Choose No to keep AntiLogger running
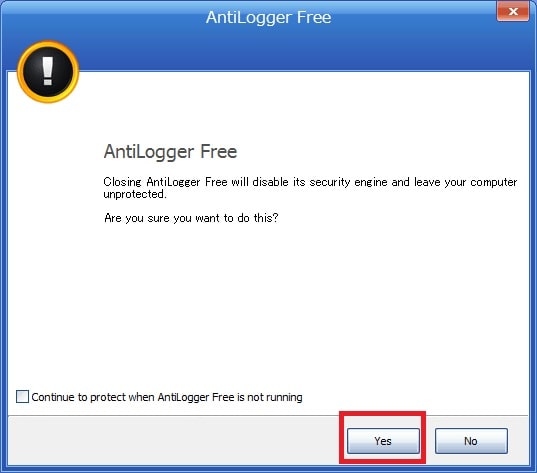This screenshot has height=473, width=537. coord(471,441)
